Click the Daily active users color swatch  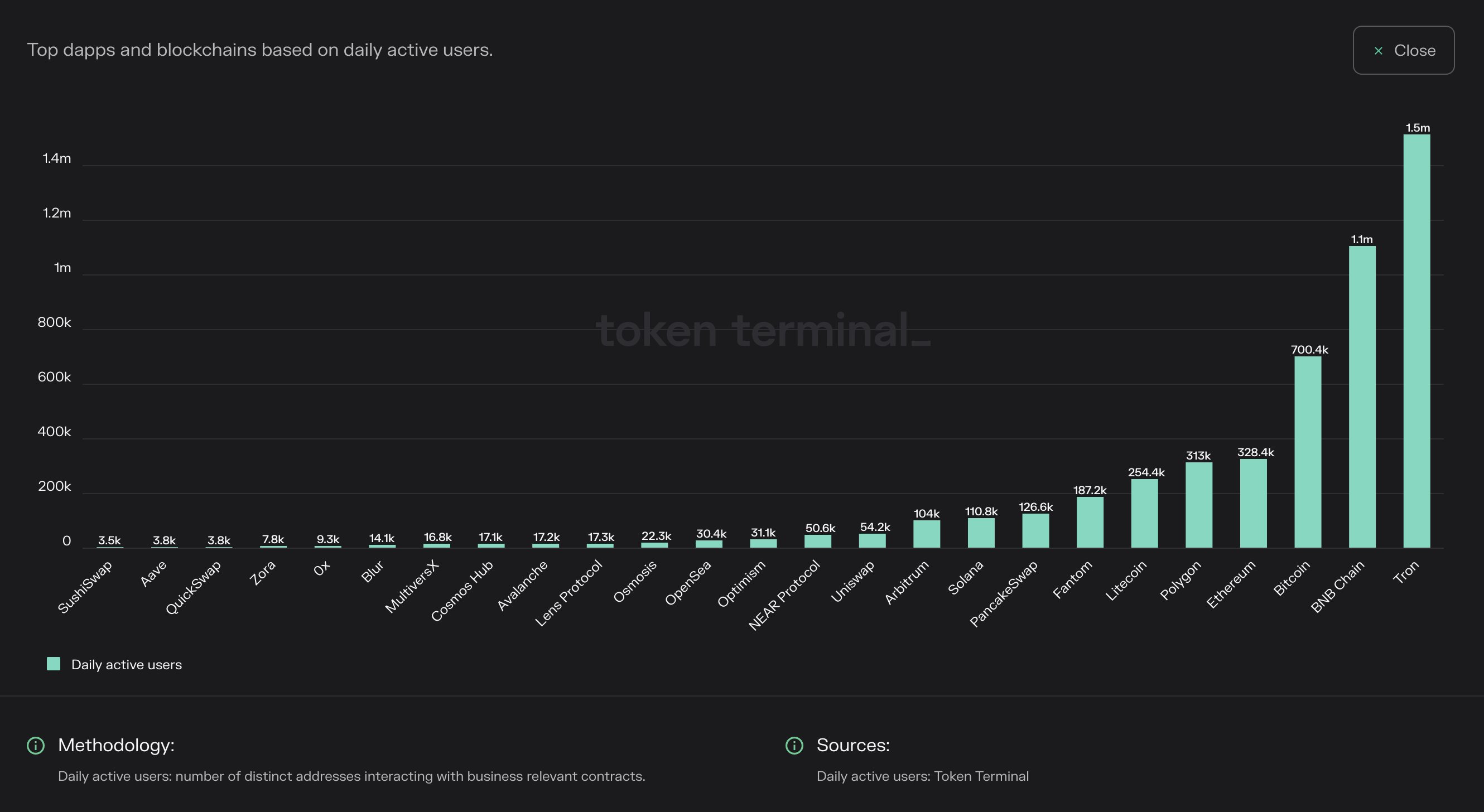pos(54,664)
